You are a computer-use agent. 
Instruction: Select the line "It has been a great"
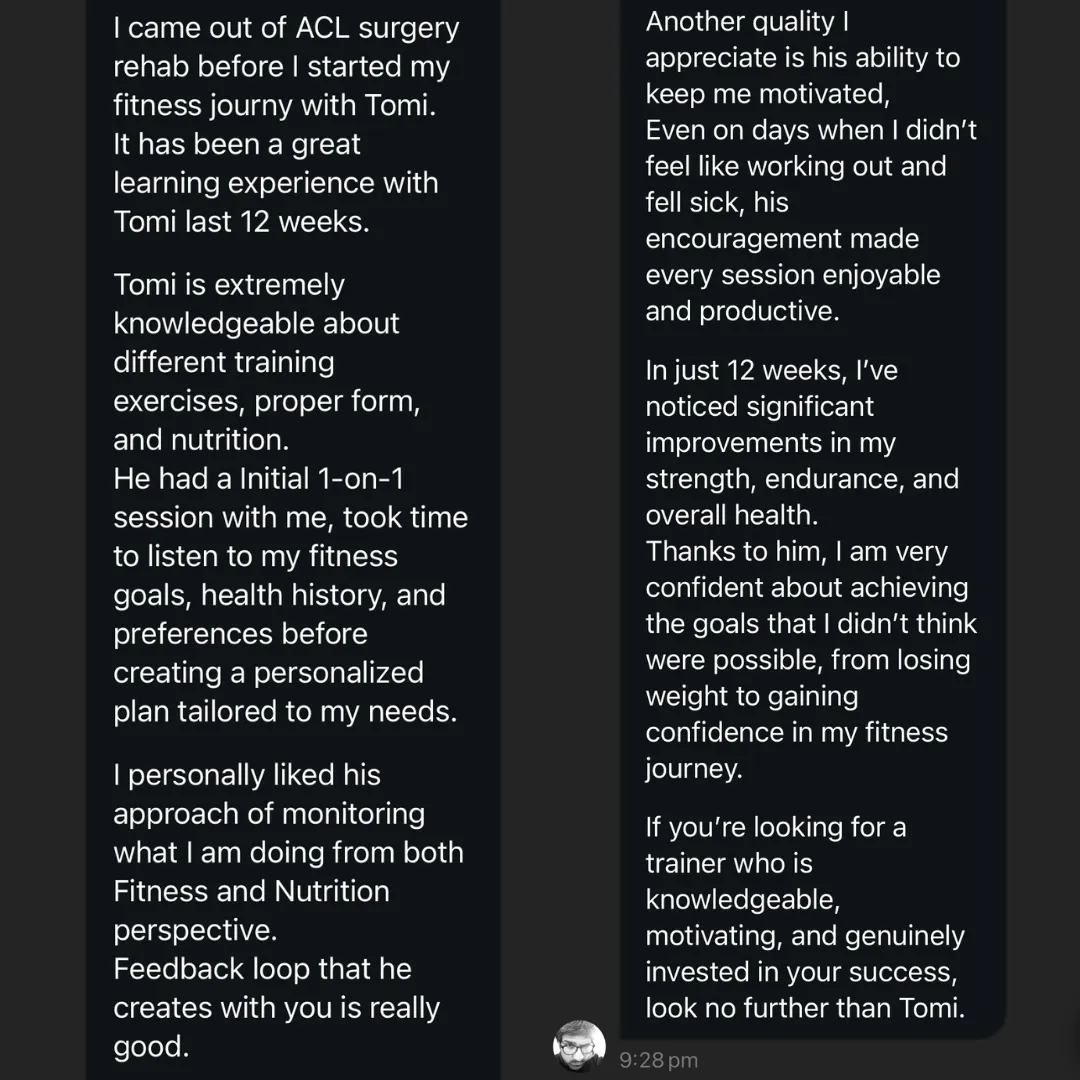coord(237,144)
